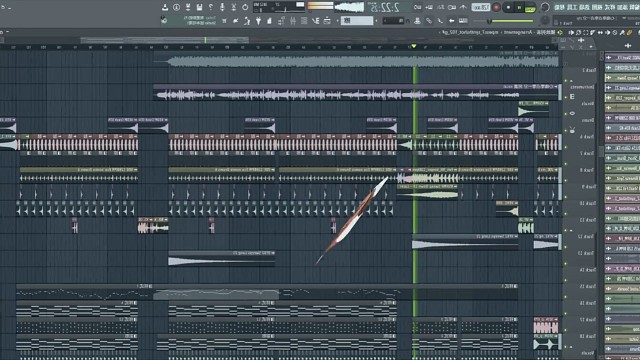Mute track 2 via its green LED
The width and height of the screenshot is (640, 360).
pyautogui.click(x=565, y=80)
